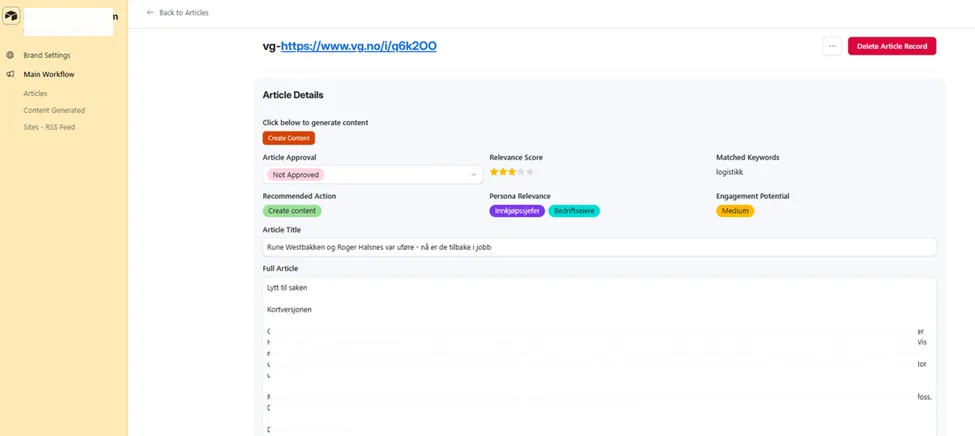The image size is (975, 436).
Task: Click the Matched Keywords label
Action: (747, 157)
